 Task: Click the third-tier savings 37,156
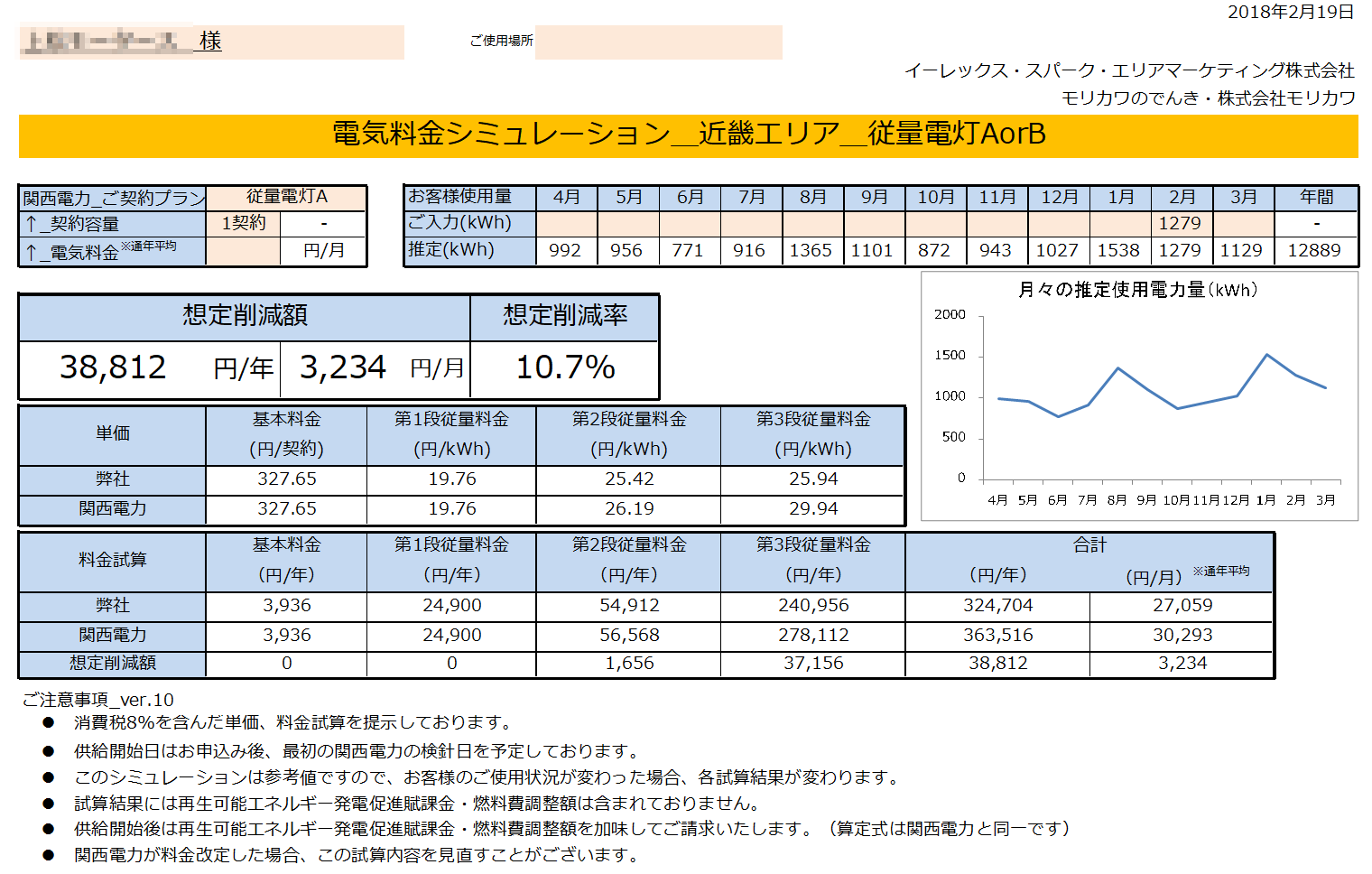point(813,664)
